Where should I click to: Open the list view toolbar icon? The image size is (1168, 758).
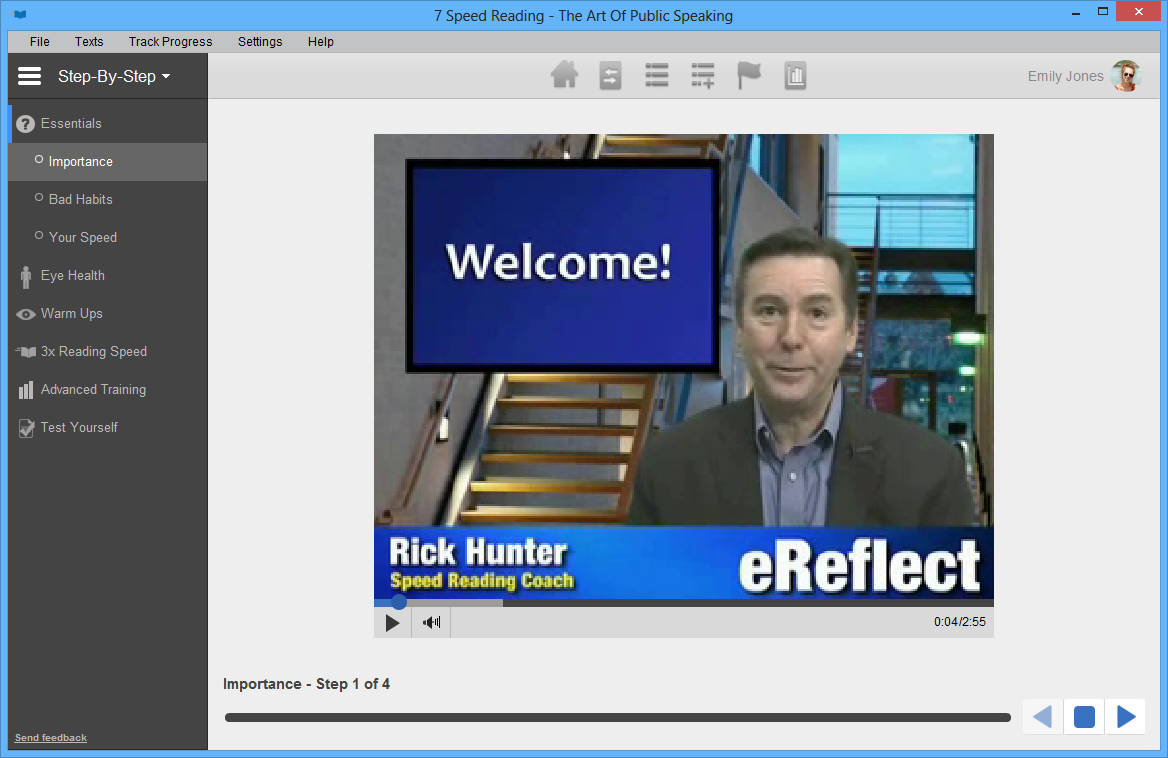(x=656, y=76)
